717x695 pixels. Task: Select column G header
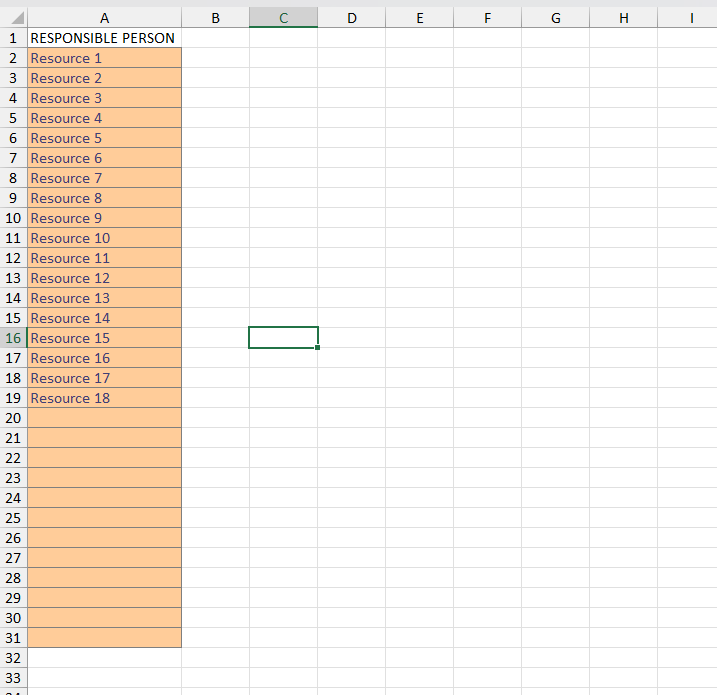(556, 18)
